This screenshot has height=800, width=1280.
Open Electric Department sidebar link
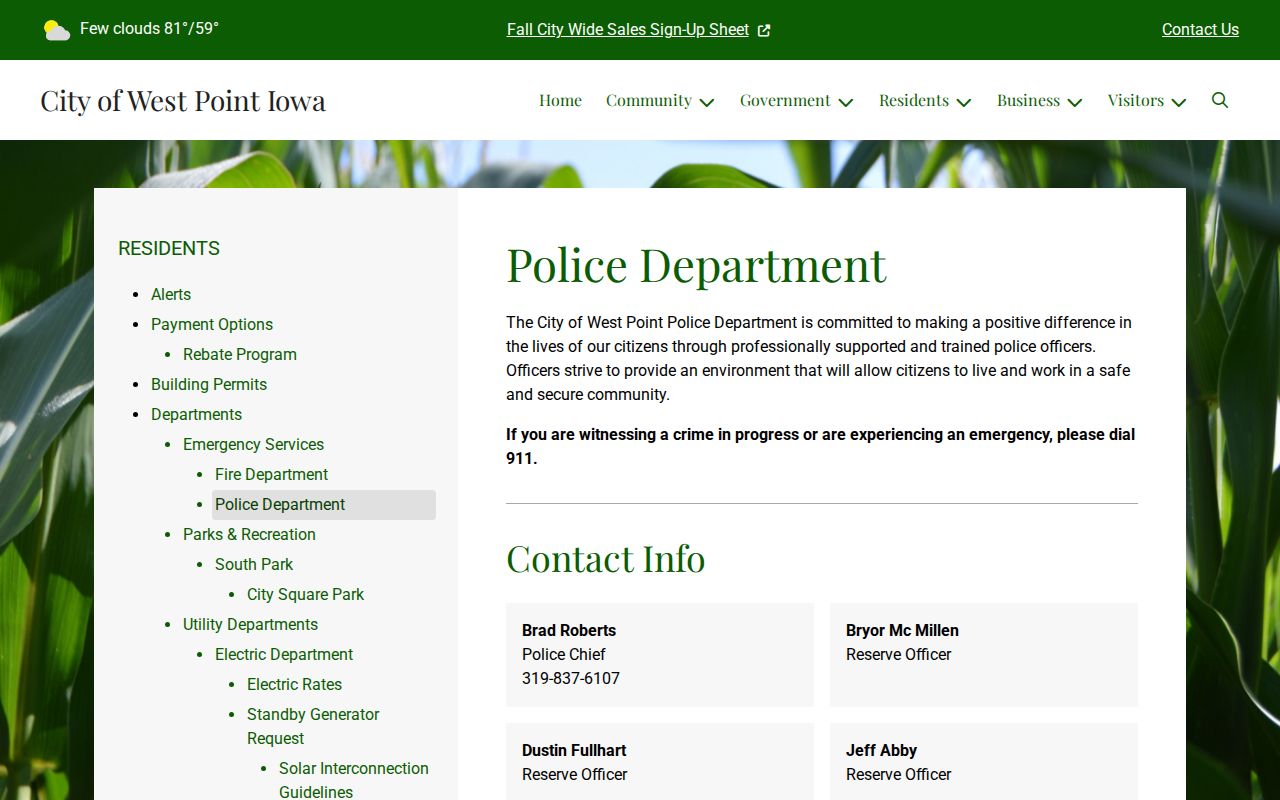pyautogui.click(x=284, y=654)
